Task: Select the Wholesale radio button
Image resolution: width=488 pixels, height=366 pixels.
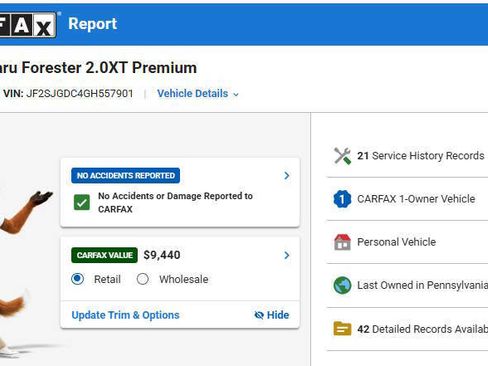Action: (x=143, y=279)
